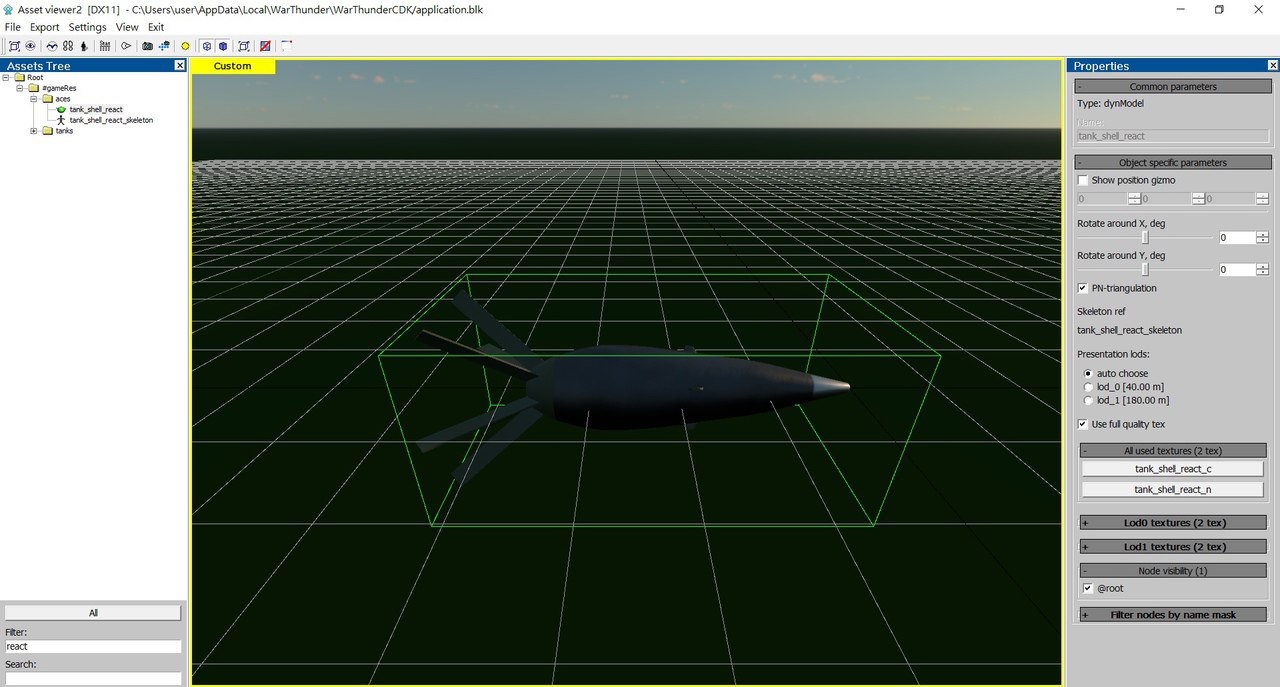This screenshot has width=1280, height=687.
Task: Collapse the Root tree node
Action: pos(6,77)
